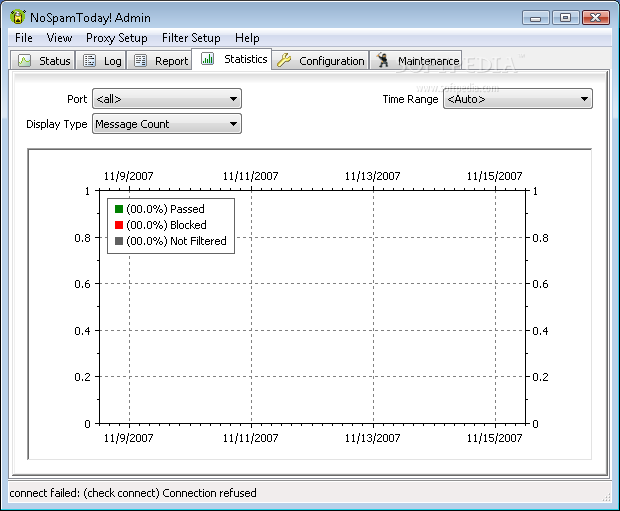Switch to the Report tab
Viewport: 620px width, 511px height.
159,61
